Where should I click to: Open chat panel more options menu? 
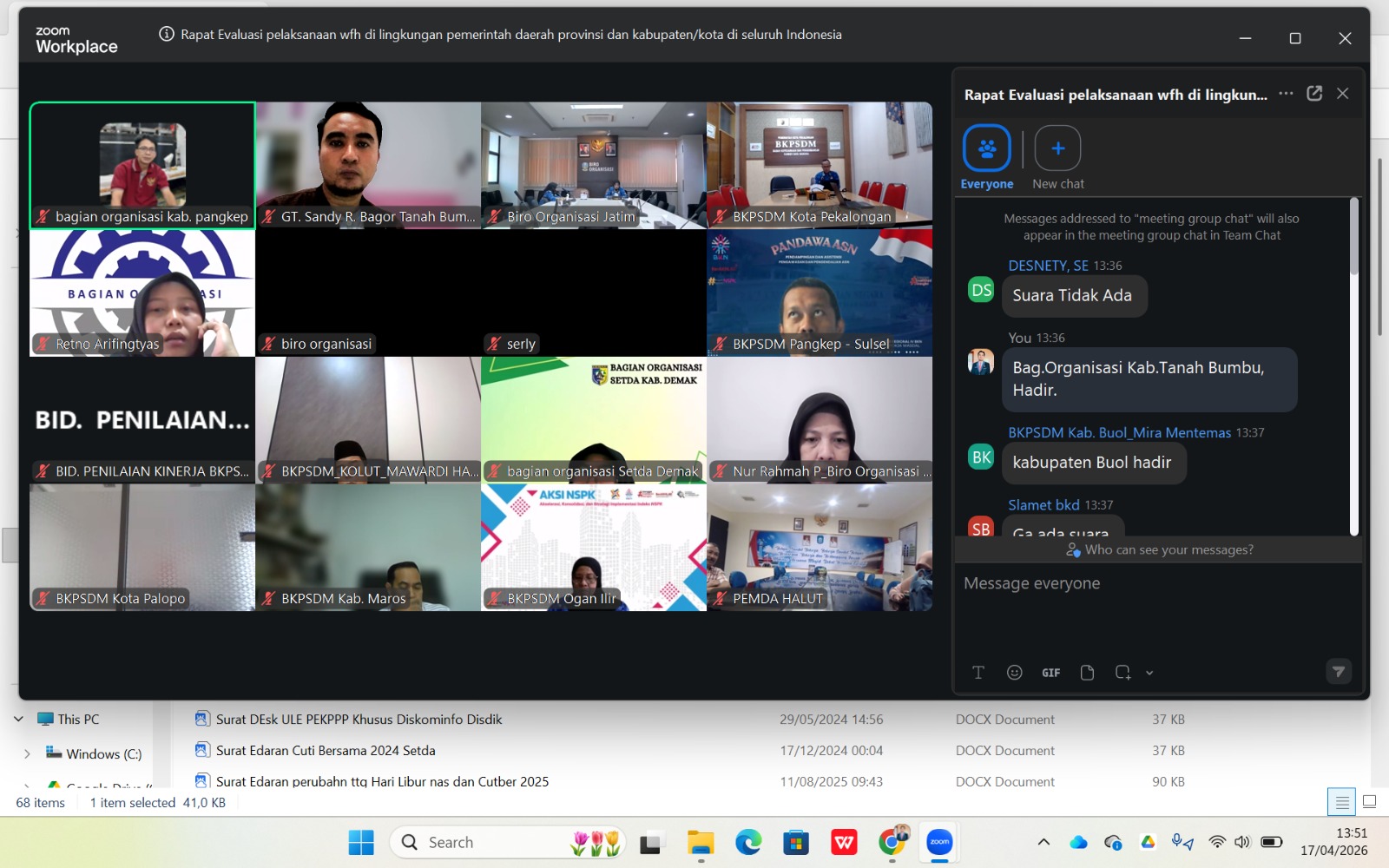tap(1286, 94)
